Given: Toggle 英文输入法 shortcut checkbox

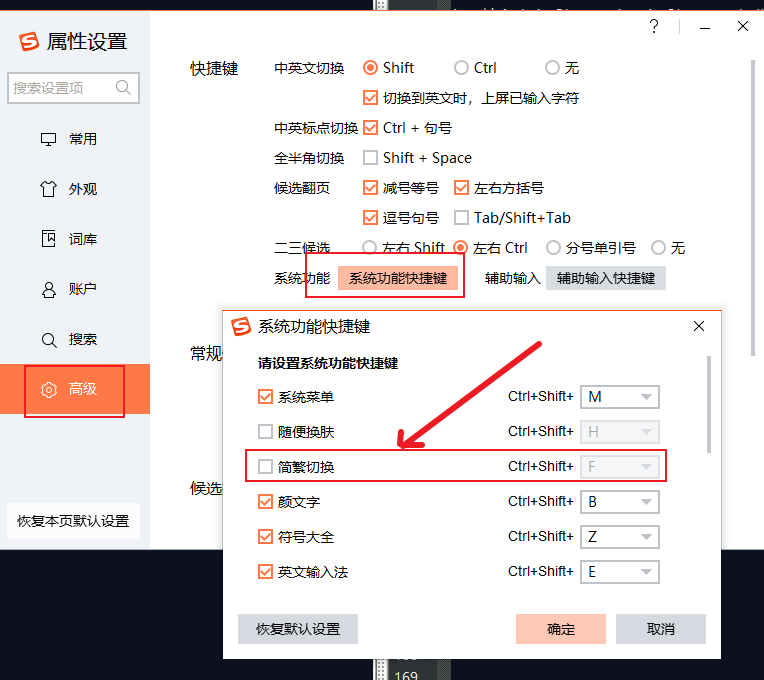Looking at the screenshot, I should [265, 571].
